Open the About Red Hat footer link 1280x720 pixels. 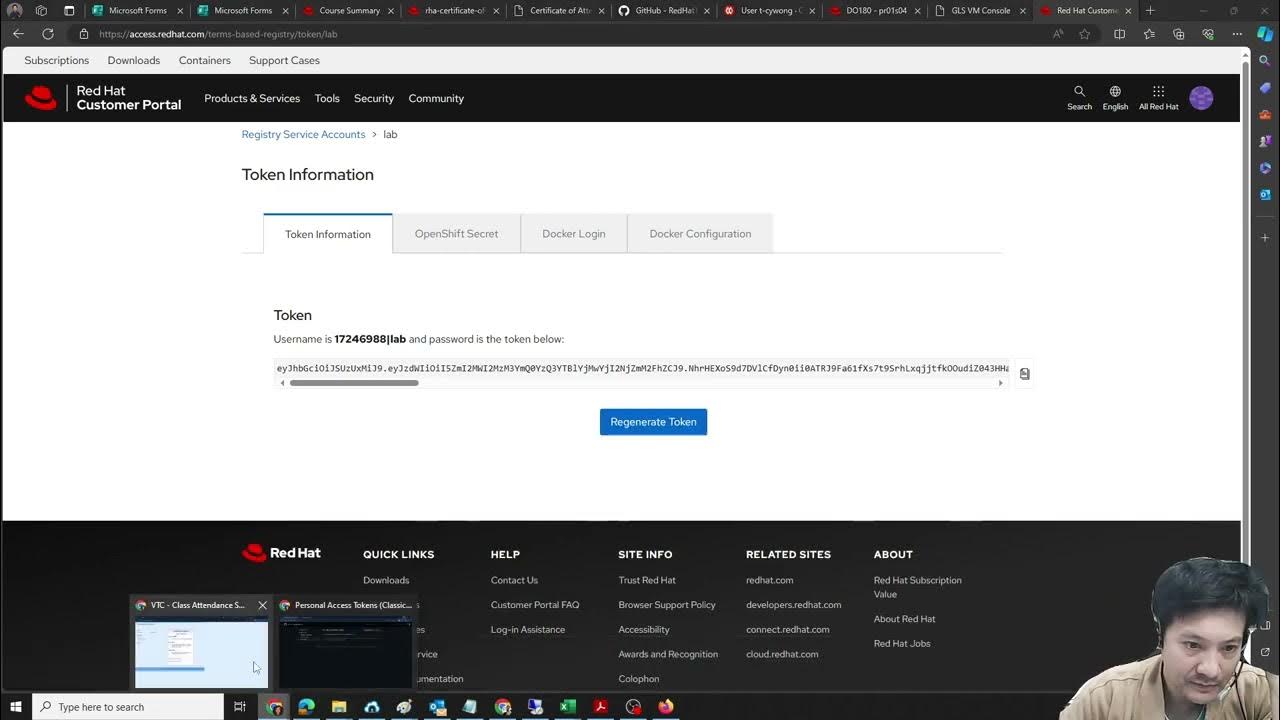point(905,619)
